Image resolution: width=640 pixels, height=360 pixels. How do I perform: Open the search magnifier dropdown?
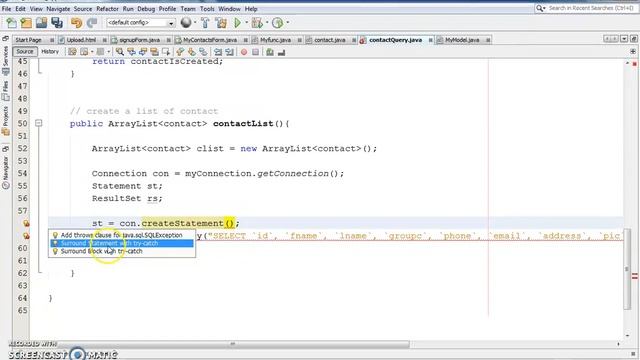coord(540,8)
